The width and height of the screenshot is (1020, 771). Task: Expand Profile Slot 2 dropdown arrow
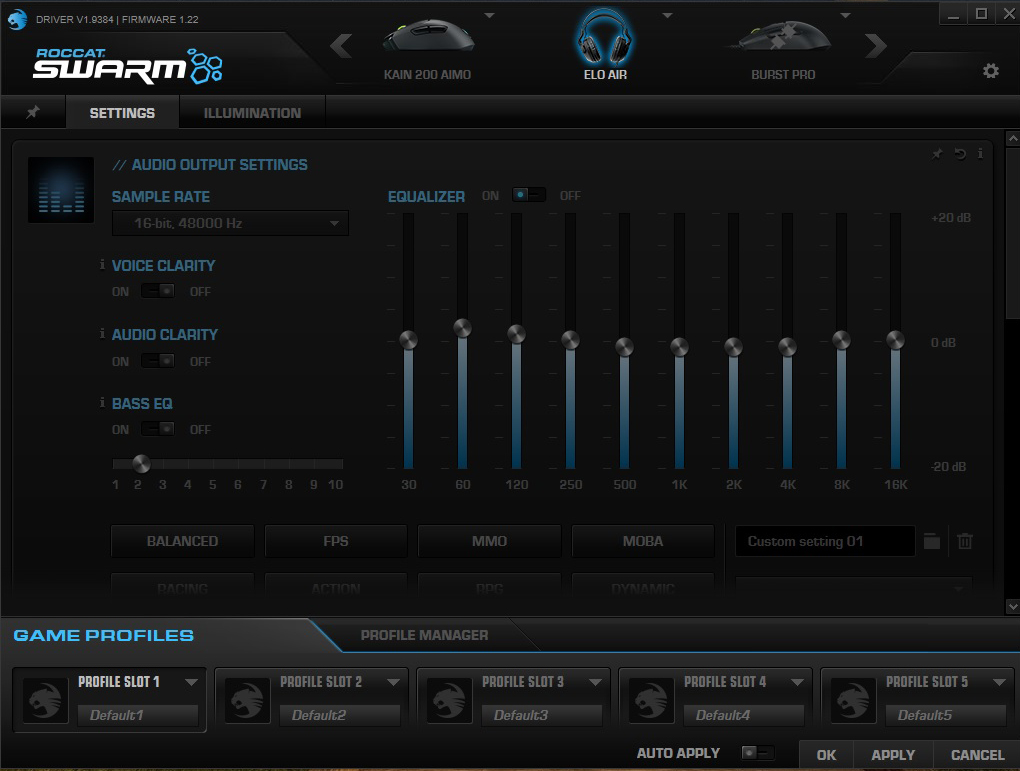click(393, 682)
